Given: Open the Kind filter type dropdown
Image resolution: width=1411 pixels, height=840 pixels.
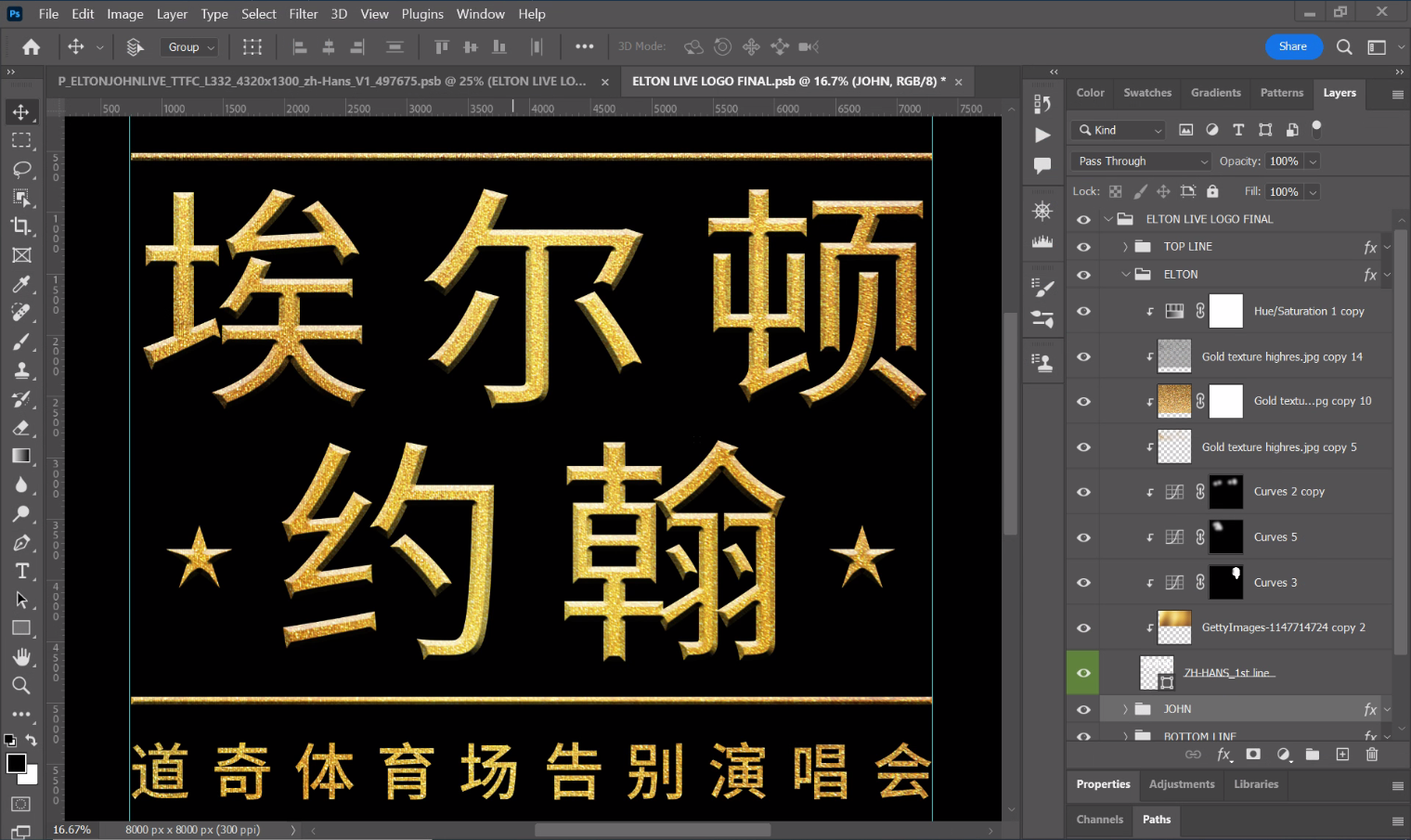Looking at the screenshot, I should (1119, 130).
